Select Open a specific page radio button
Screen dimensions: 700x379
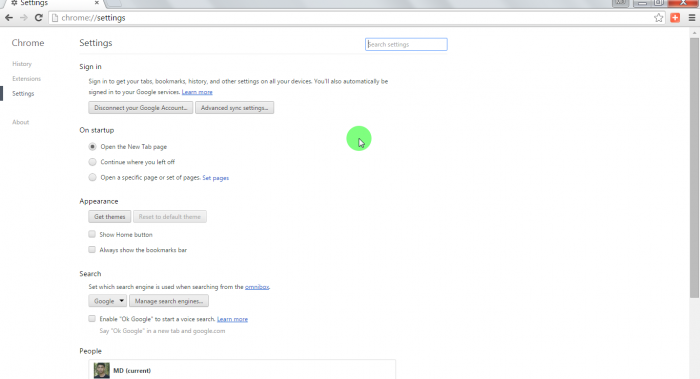click(92, 177)
